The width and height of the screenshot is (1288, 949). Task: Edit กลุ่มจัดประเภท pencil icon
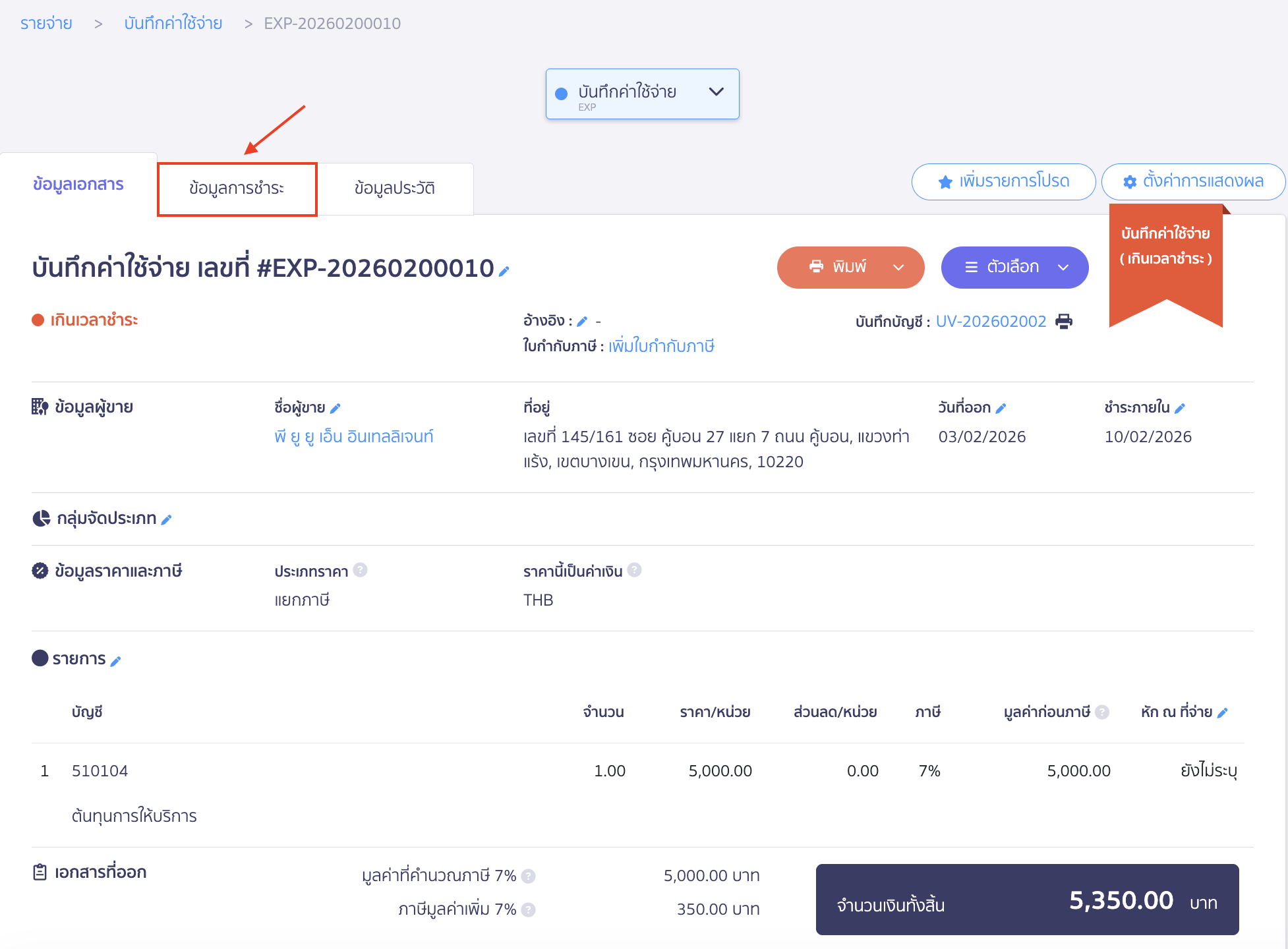(x=167, y=520)
